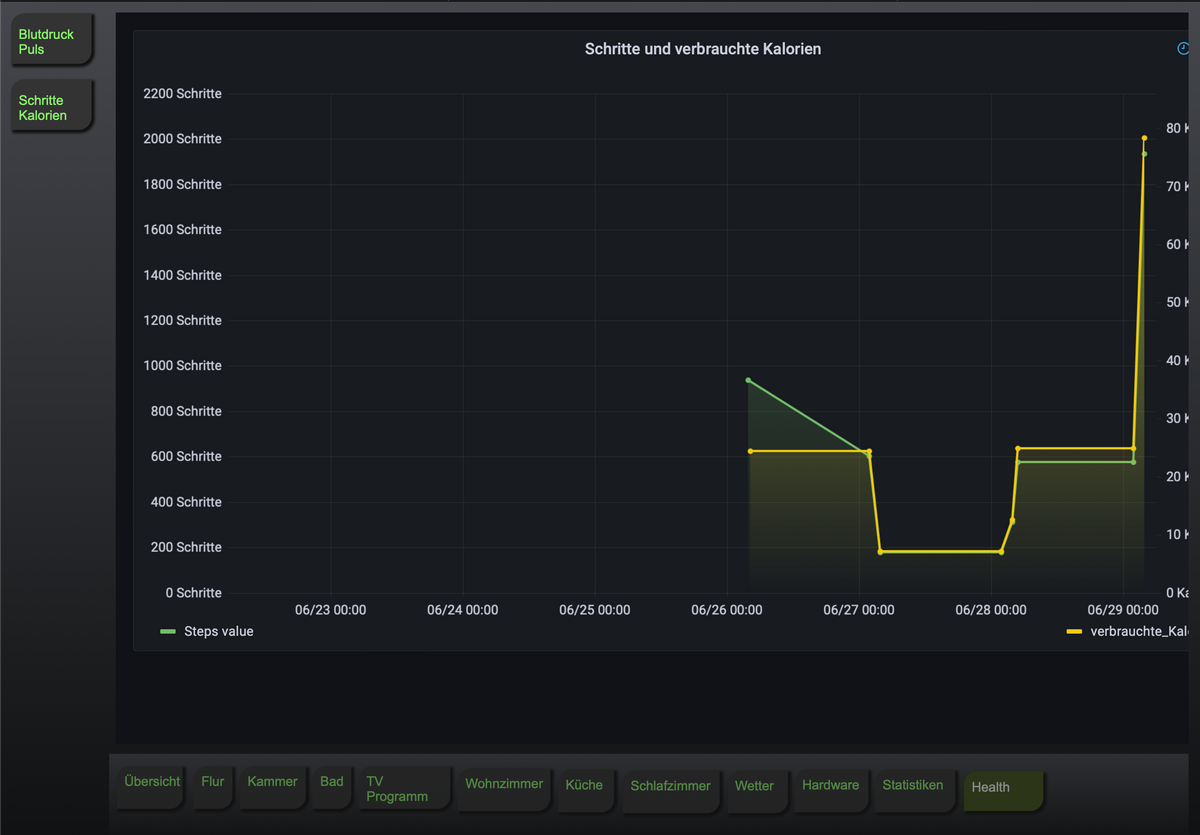Click the 06/23 00:00 axis label
This screenshot has width=1200, height=835.
330,610
